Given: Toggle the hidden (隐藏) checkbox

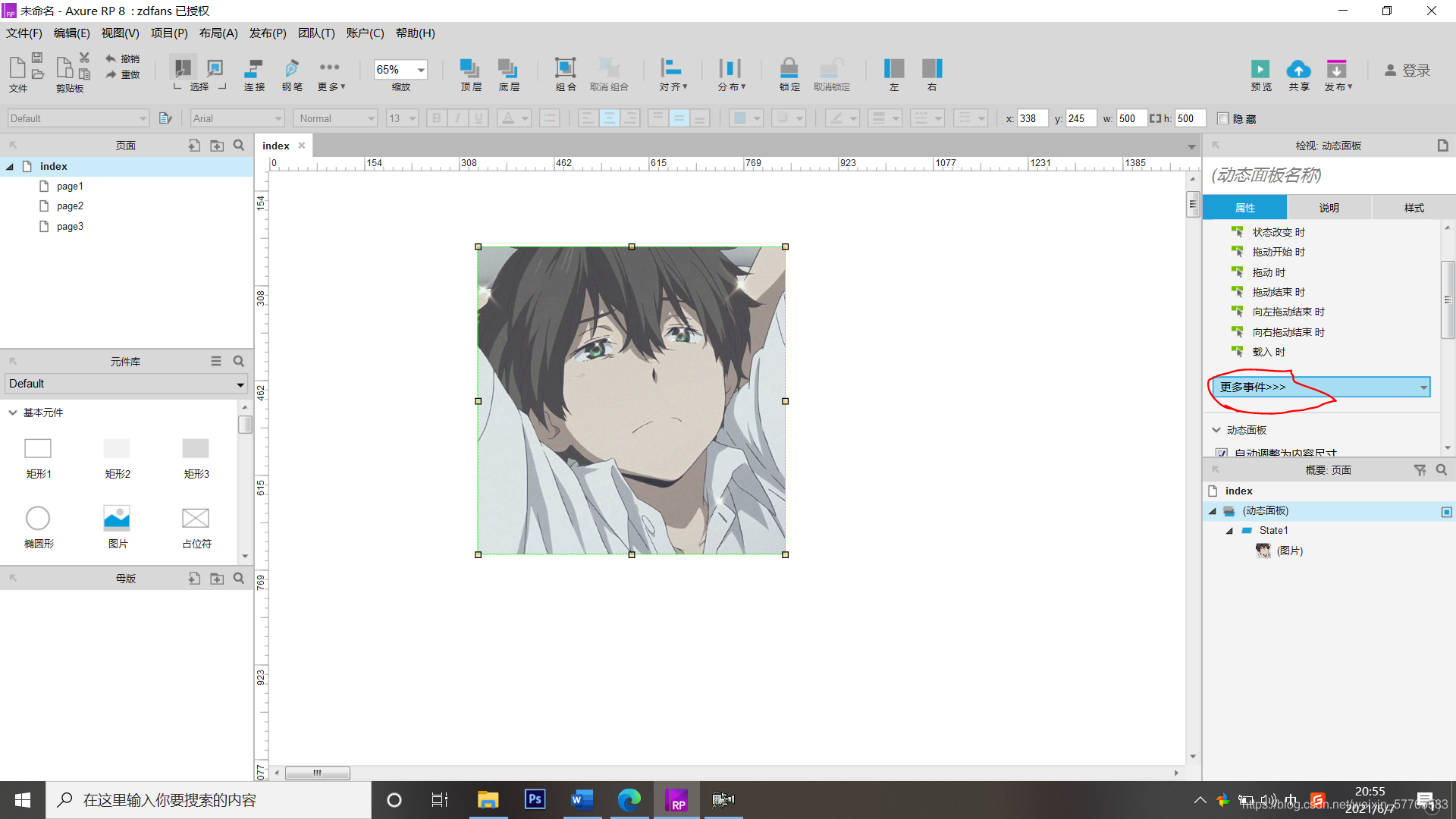Looking at the screenshot, I should pyautogui.click(x=1222, y=118).
